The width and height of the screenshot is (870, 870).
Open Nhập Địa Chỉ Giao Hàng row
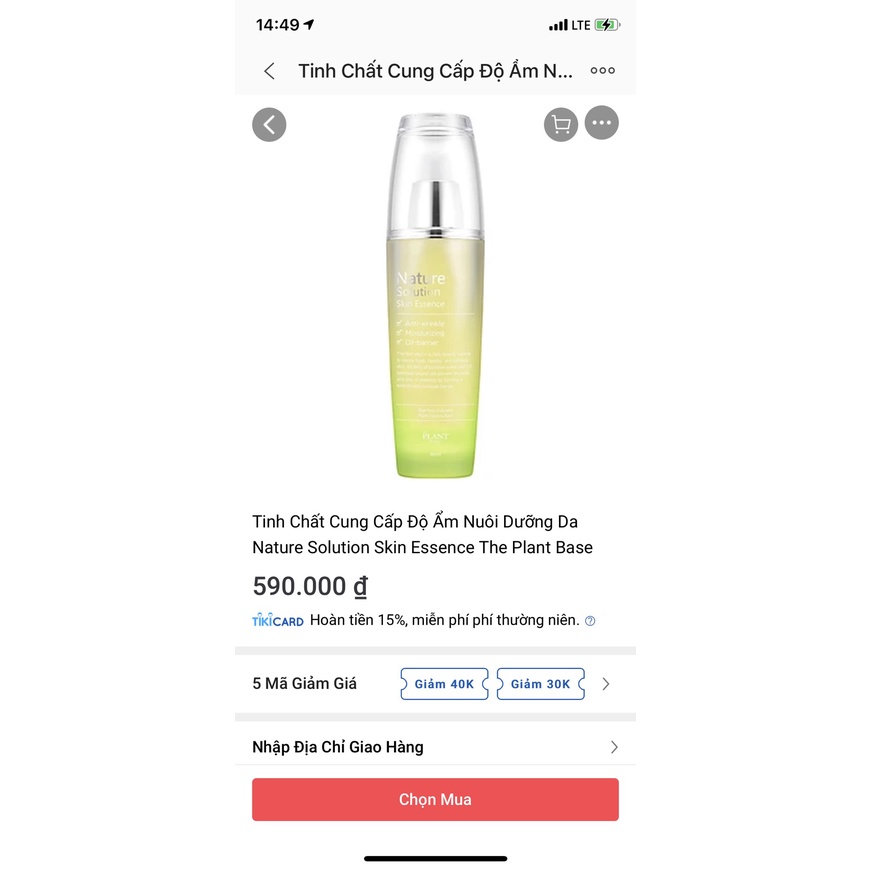(x=436, y=747)
